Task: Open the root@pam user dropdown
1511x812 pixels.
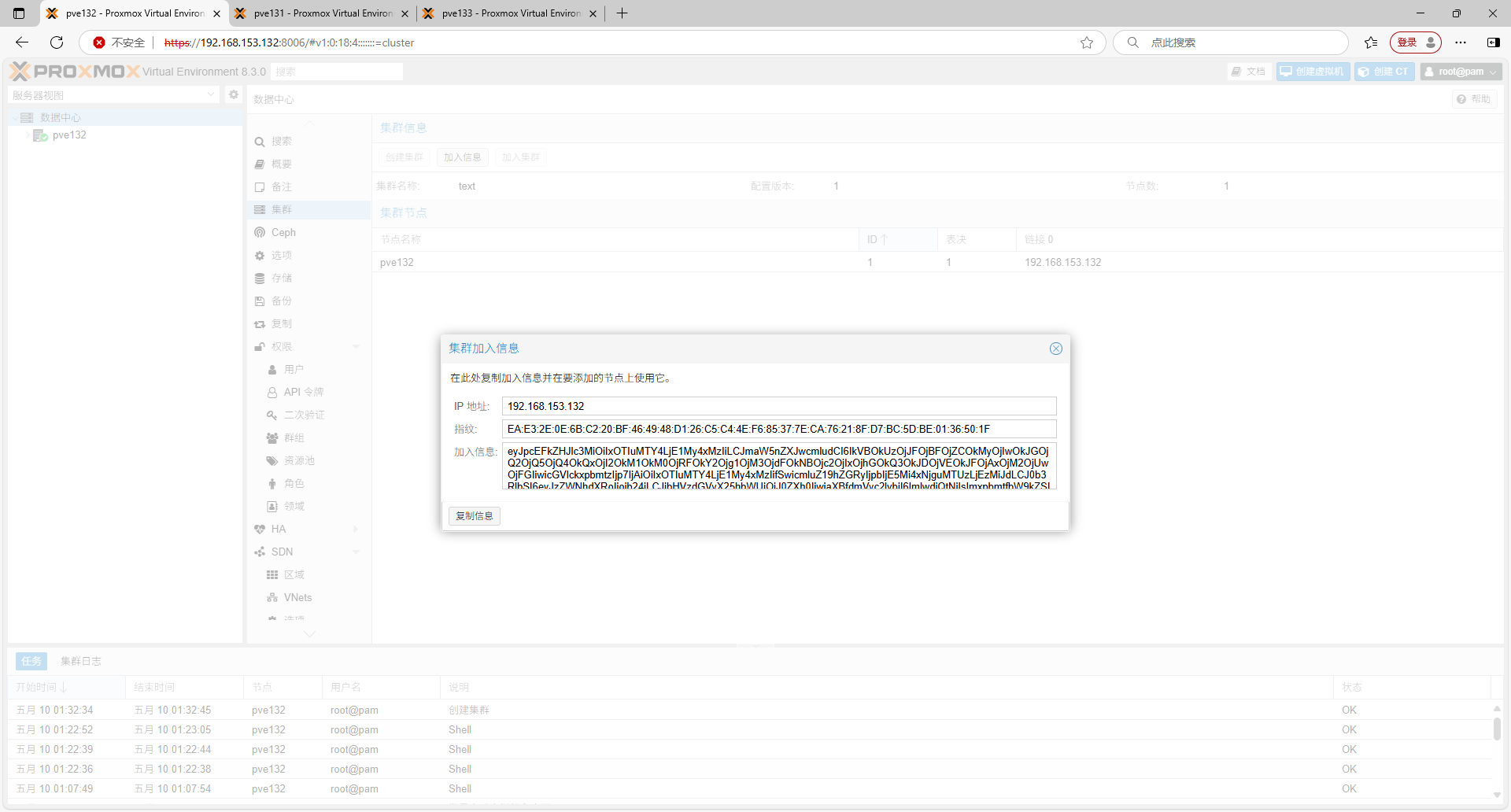Action: click(x=1461, y=72)
